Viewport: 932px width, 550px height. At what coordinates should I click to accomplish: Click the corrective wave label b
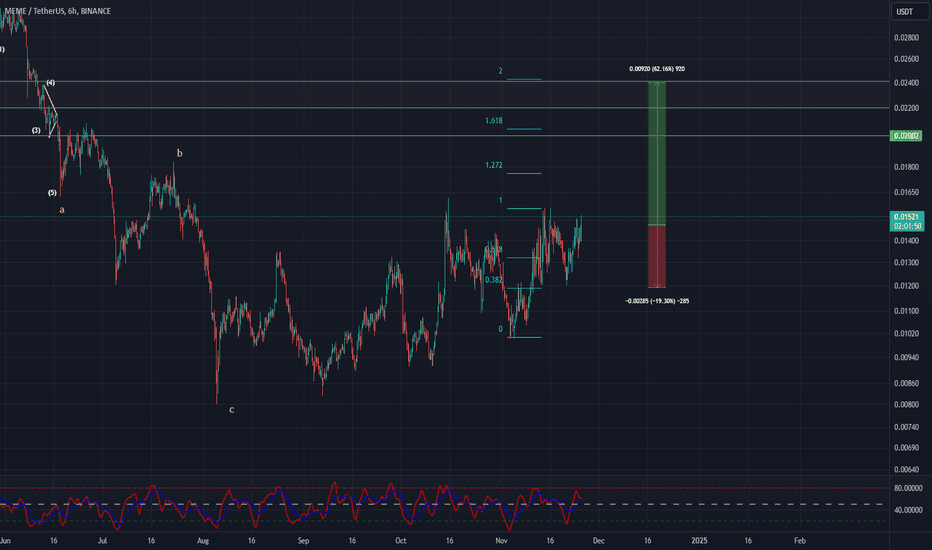click(x=180, y=153)
